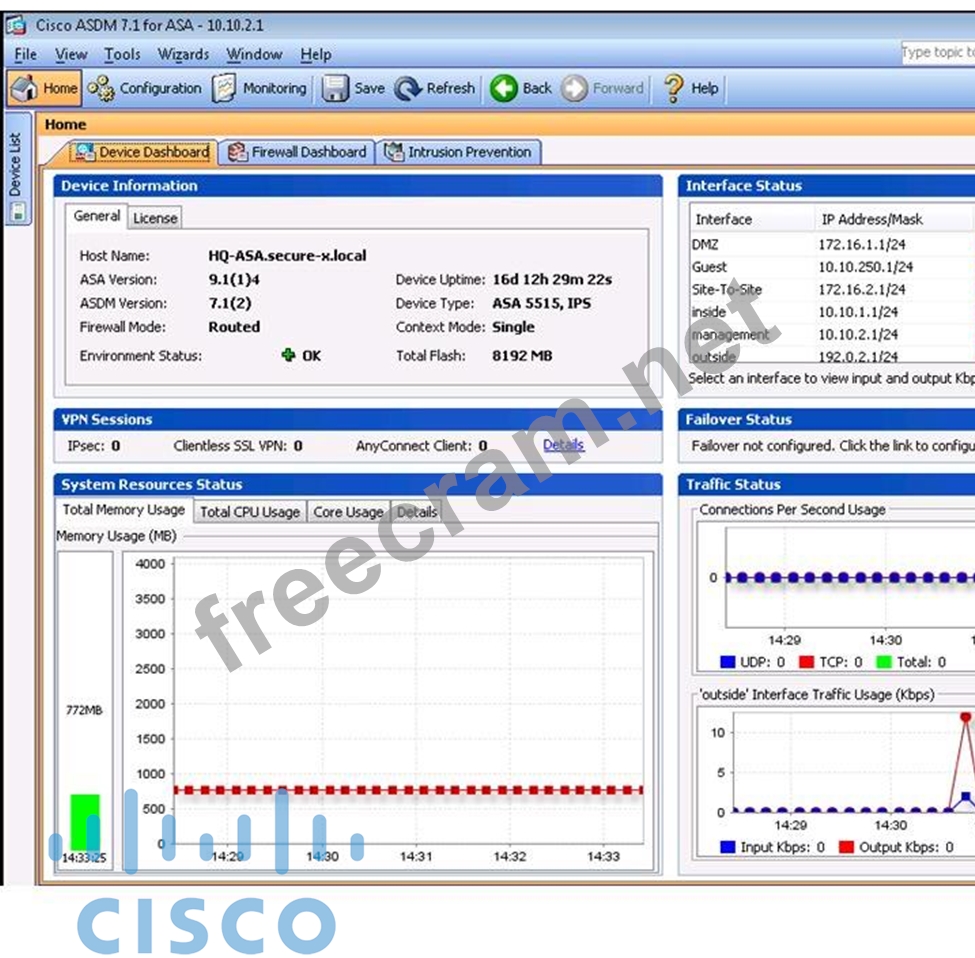Show the Total CPU Usage tab
975x958 pixels.
(x=249, y=512)
